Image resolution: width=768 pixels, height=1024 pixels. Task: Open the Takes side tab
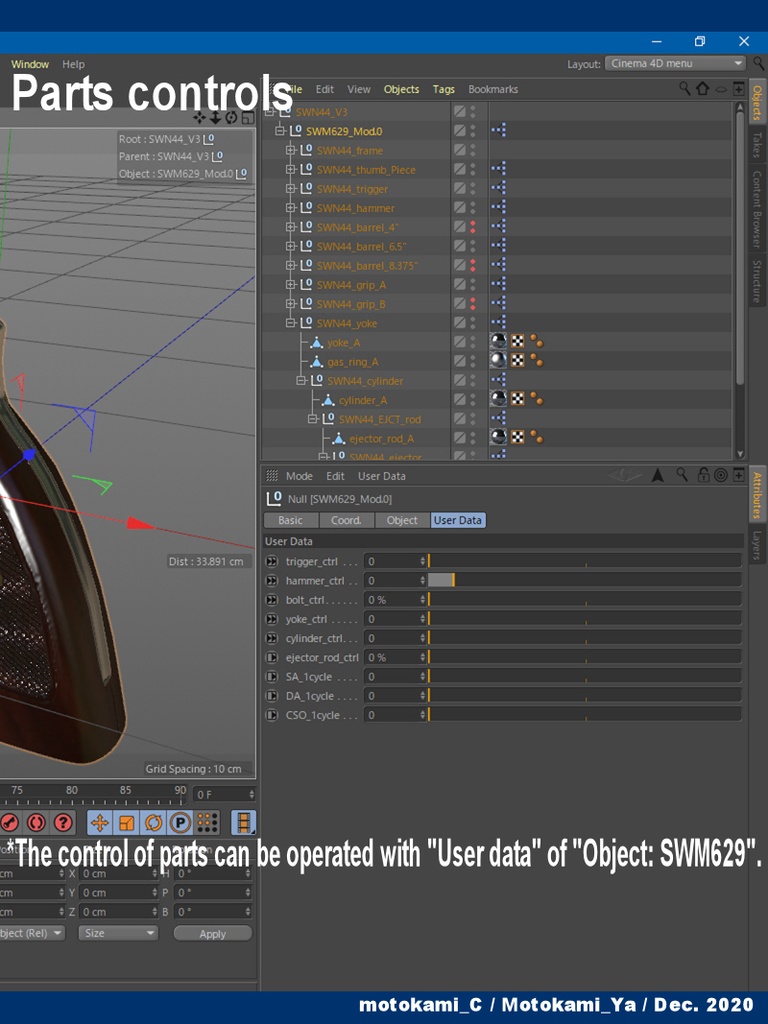(x=758, y=144)
